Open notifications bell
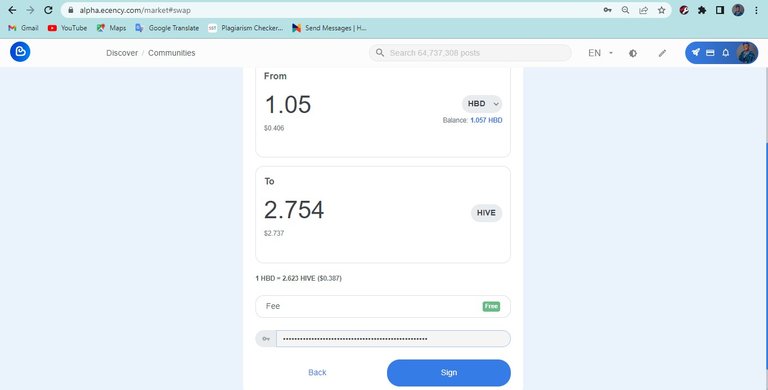This screenshot has width=768, height=390. [x=725, y=52]
